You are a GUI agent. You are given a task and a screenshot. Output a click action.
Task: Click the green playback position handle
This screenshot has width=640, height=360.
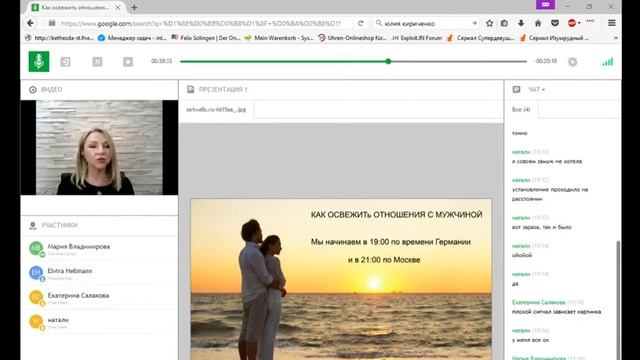(x=388, y=61)
